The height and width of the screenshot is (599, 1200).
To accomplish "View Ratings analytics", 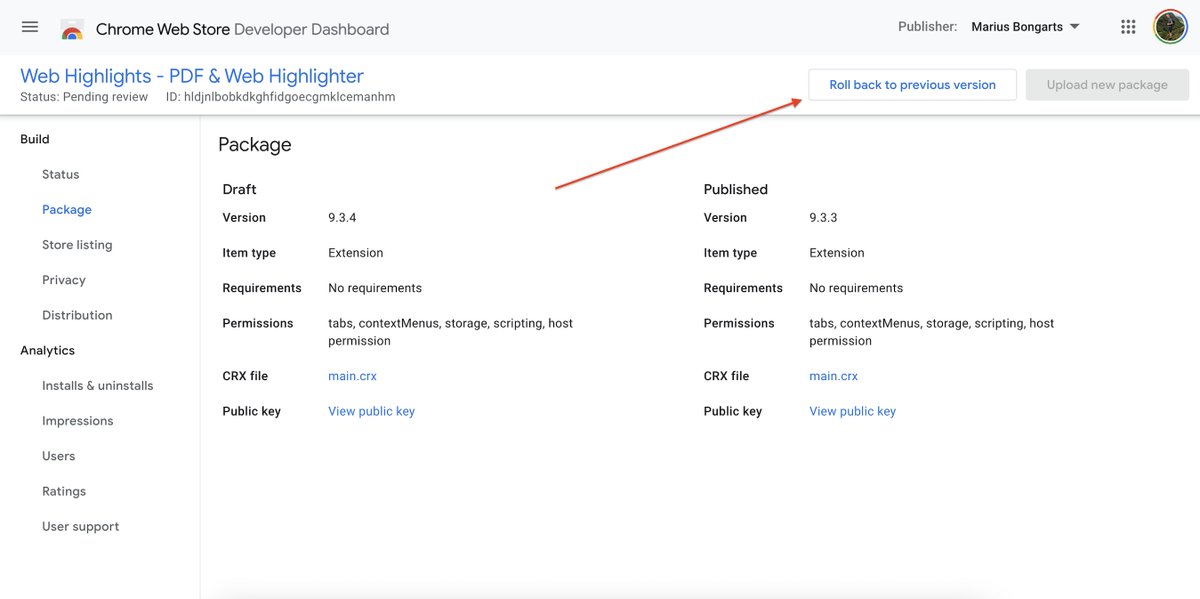I will tap(64, 491).
